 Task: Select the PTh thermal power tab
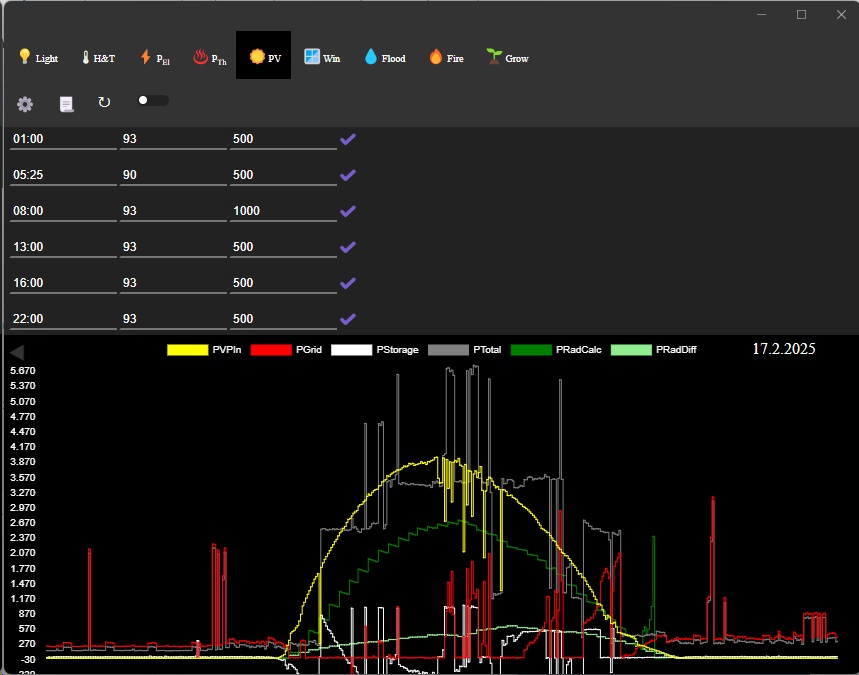tap(209, 58)
